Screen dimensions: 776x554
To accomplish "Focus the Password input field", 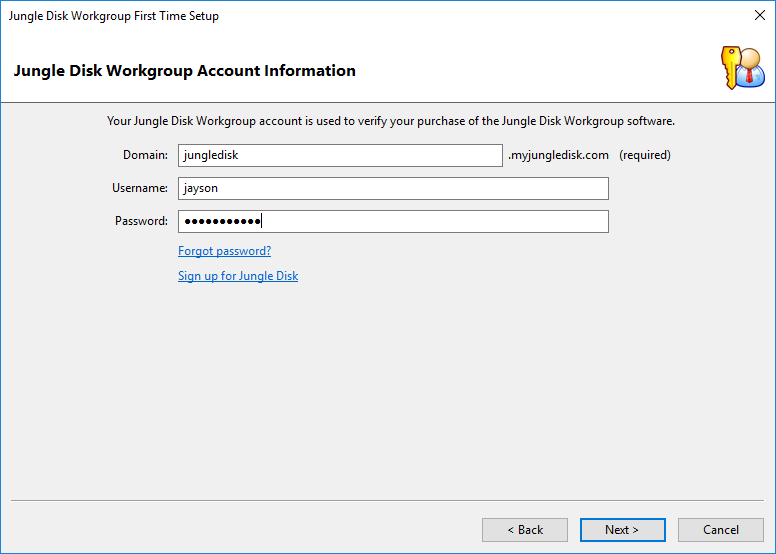I will 393,221.
